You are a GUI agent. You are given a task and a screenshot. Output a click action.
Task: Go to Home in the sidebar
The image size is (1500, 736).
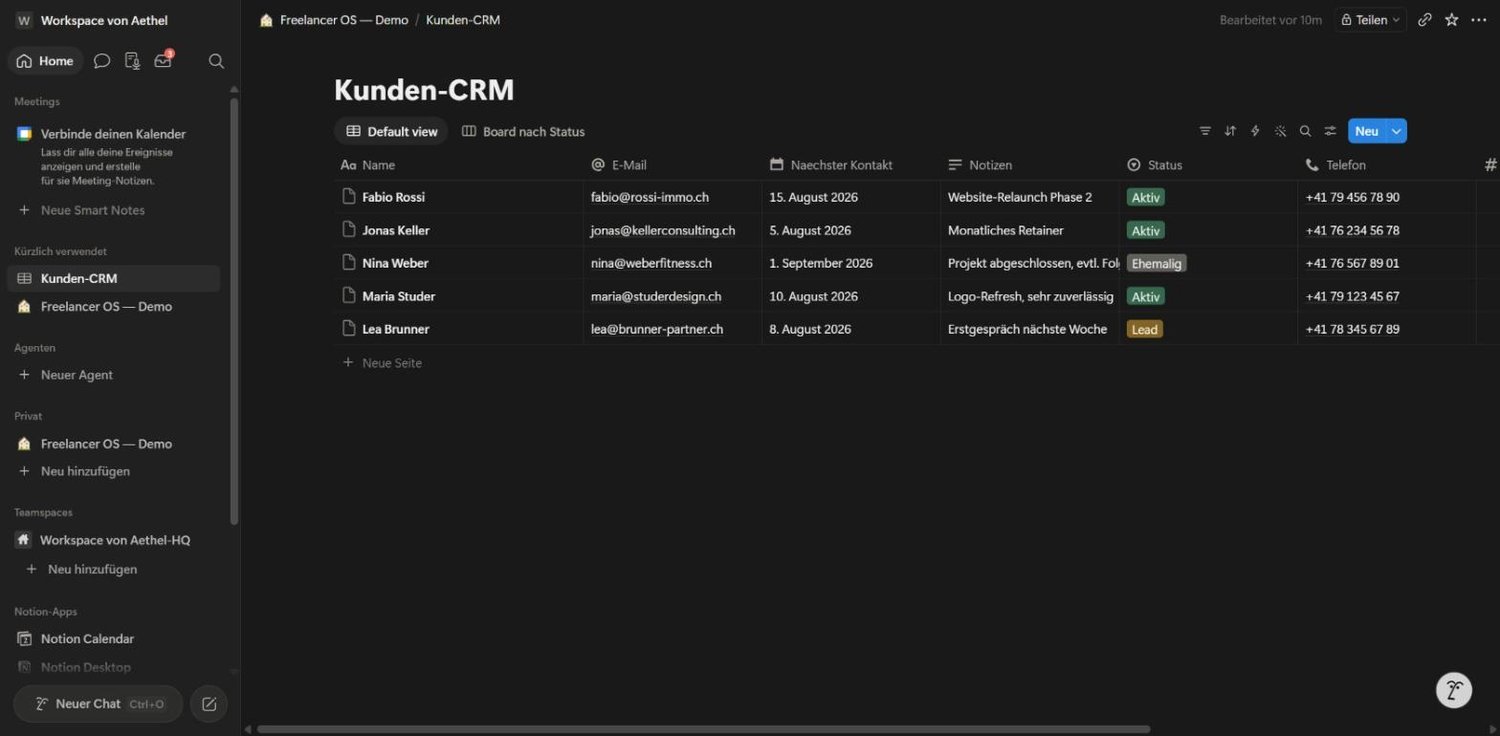pyautogui.click(x=45, y=61)
